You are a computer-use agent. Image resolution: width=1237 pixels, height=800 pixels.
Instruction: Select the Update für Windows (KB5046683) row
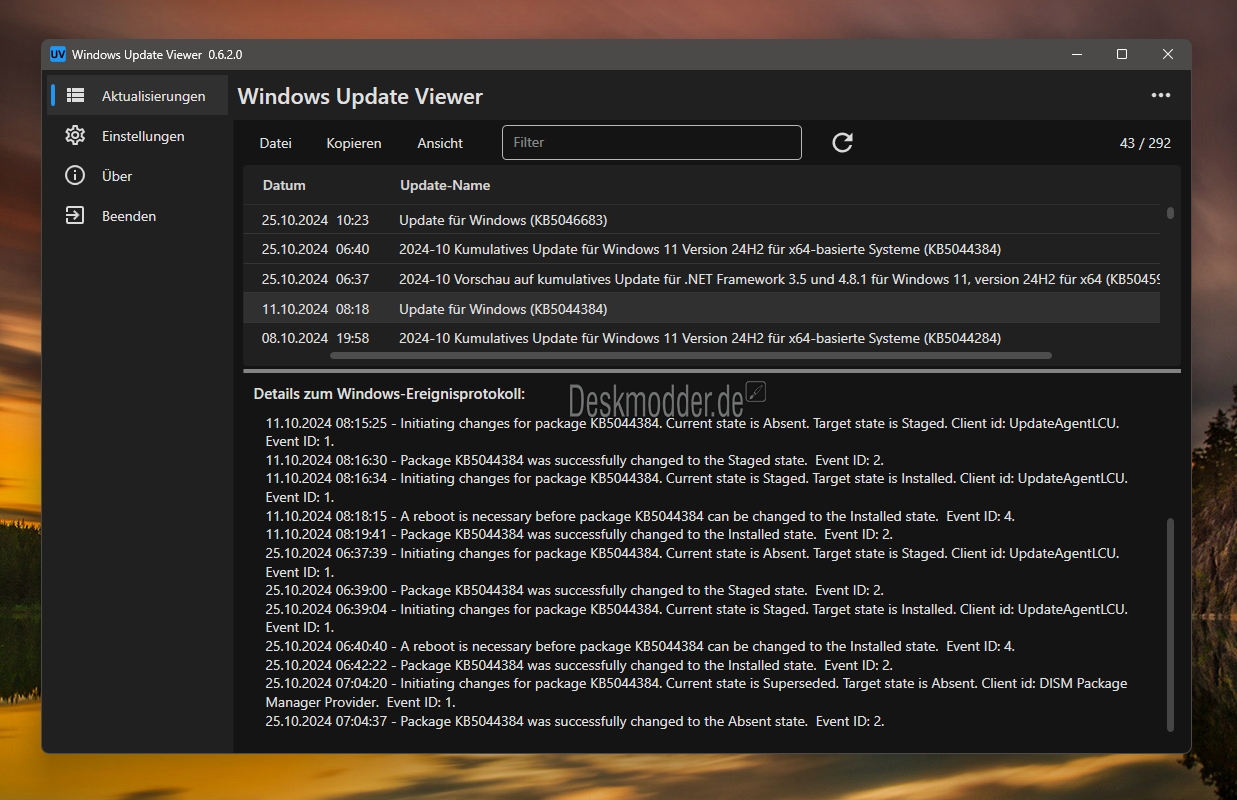pyautogui.click(x=702, y=220)
